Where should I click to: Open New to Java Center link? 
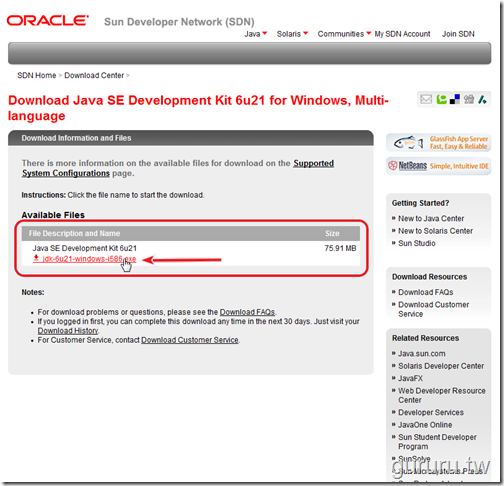pyautogui.click(x=431, y=218)
